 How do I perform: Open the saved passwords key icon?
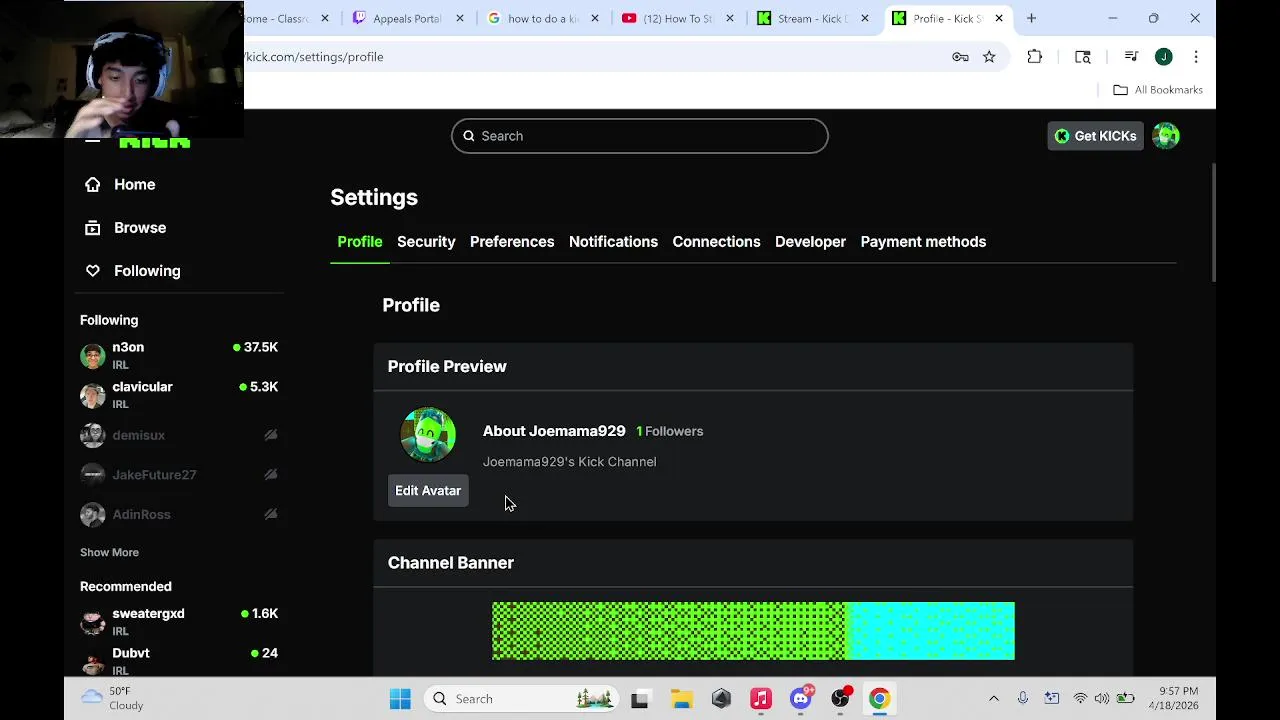point(960,57)
